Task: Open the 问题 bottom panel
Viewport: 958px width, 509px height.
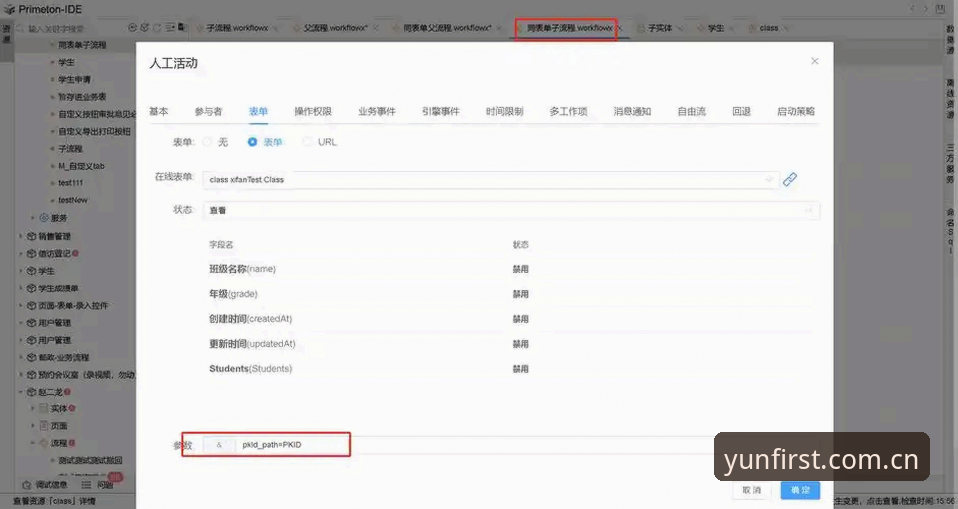Action: pos(98,485)
